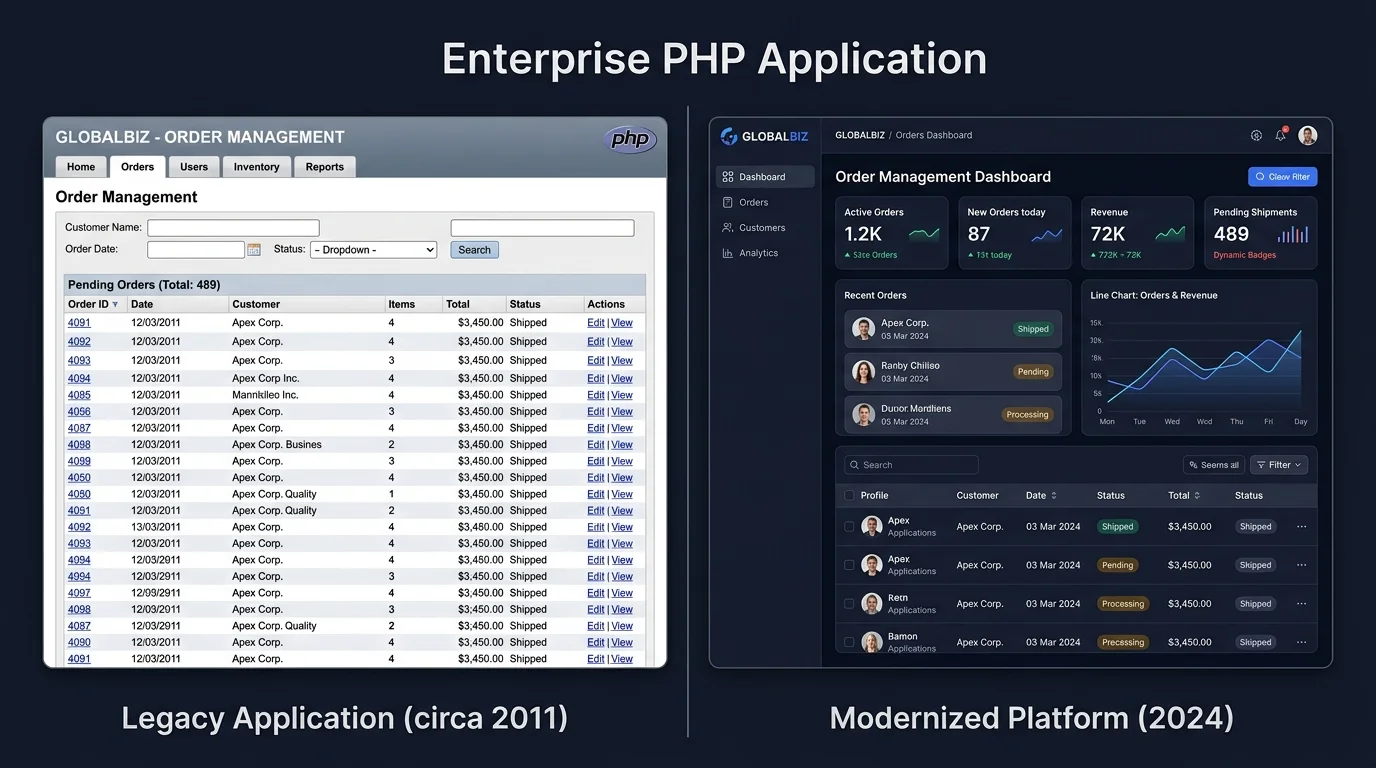The width and height of the screenshot is (1376, 768).
Task: Click the Customers people icon in sidebar
Action: click(728, 227)
